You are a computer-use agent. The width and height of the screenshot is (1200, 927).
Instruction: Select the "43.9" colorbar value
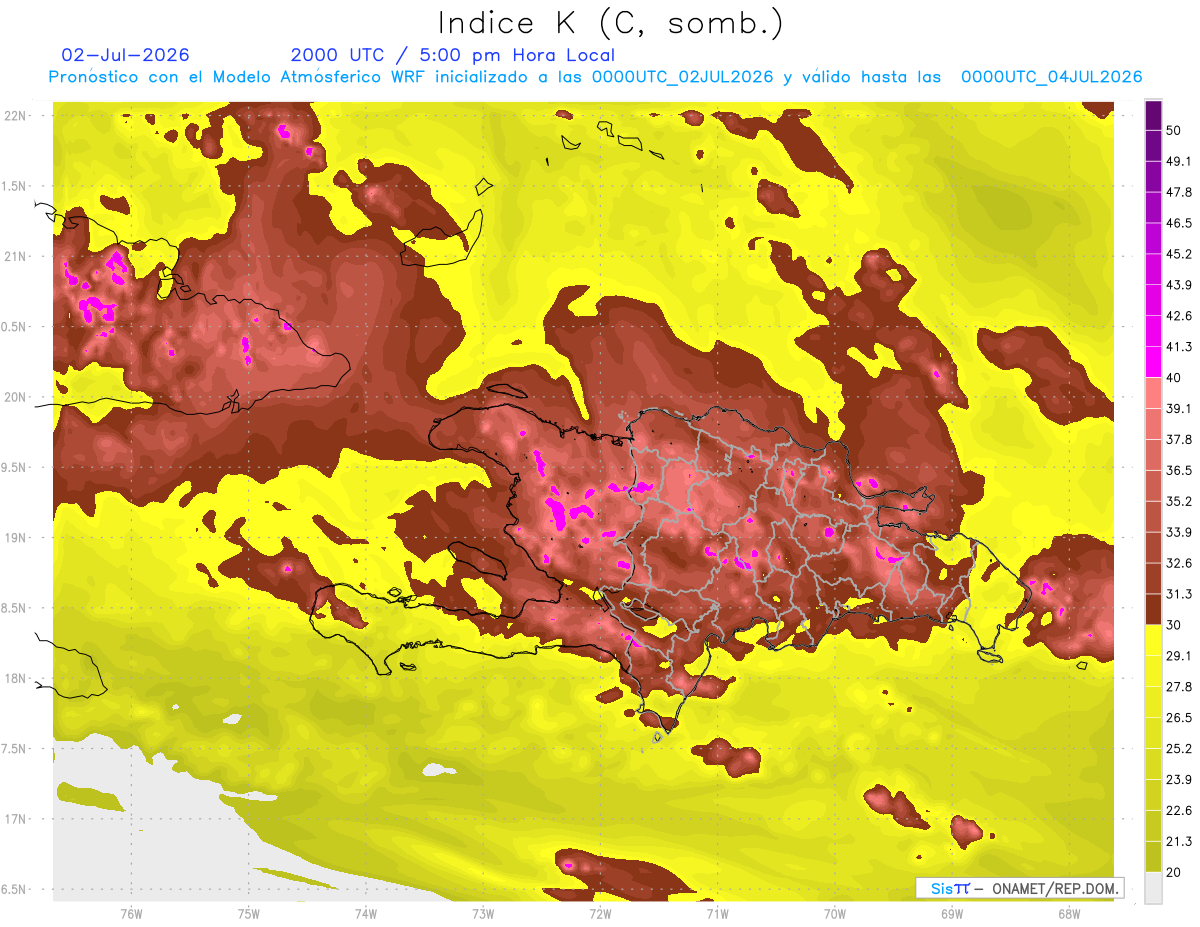(1179, 285)
